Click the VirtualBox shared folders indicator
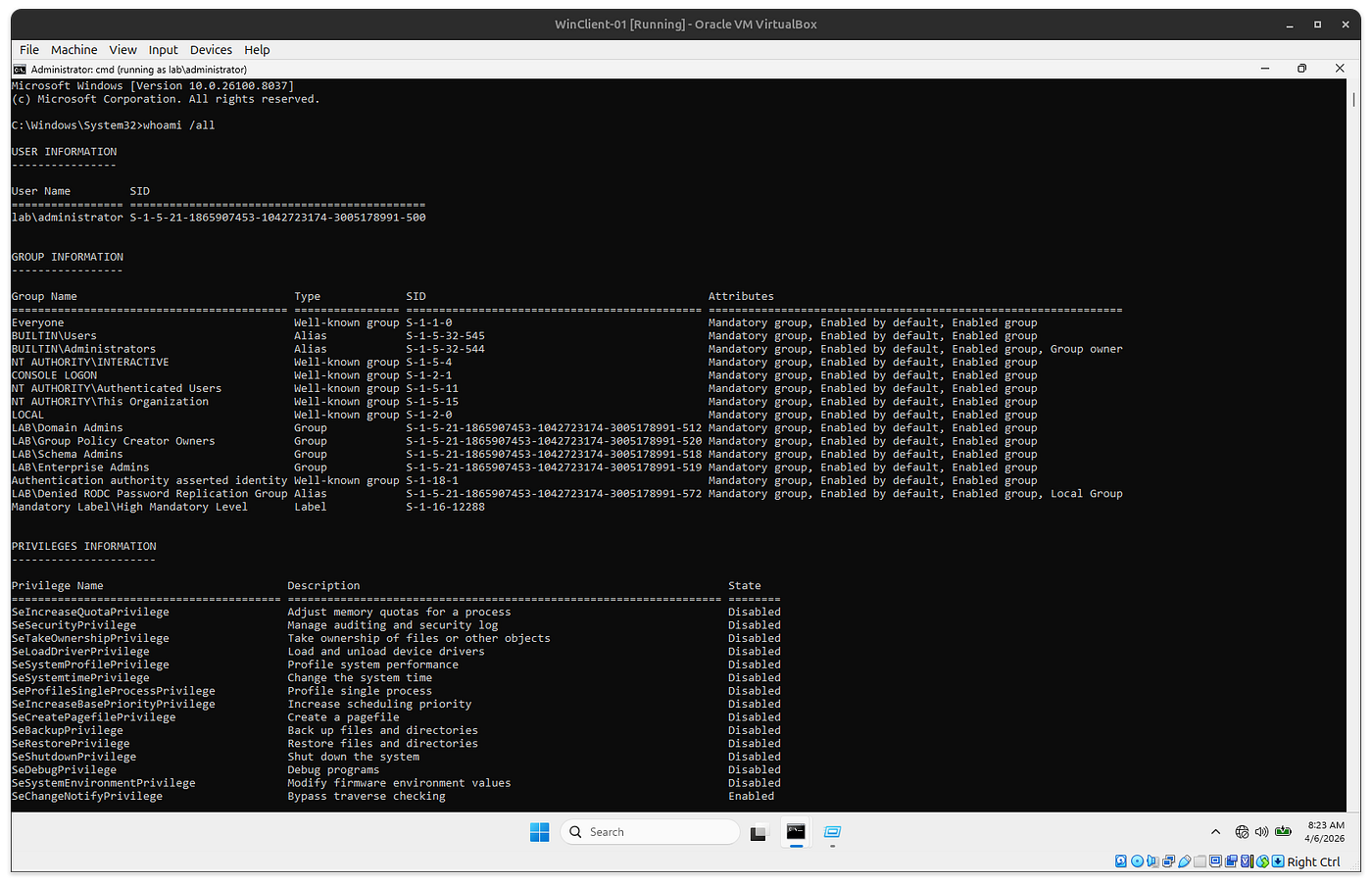1372x885 pixels. coord(1200,861)
